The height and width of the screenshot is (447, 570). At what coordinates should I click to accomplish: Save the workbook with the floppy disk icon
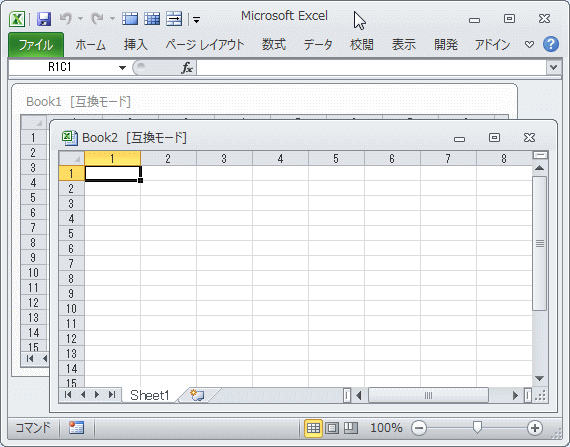pyautogui.click(x=44, y=19)
